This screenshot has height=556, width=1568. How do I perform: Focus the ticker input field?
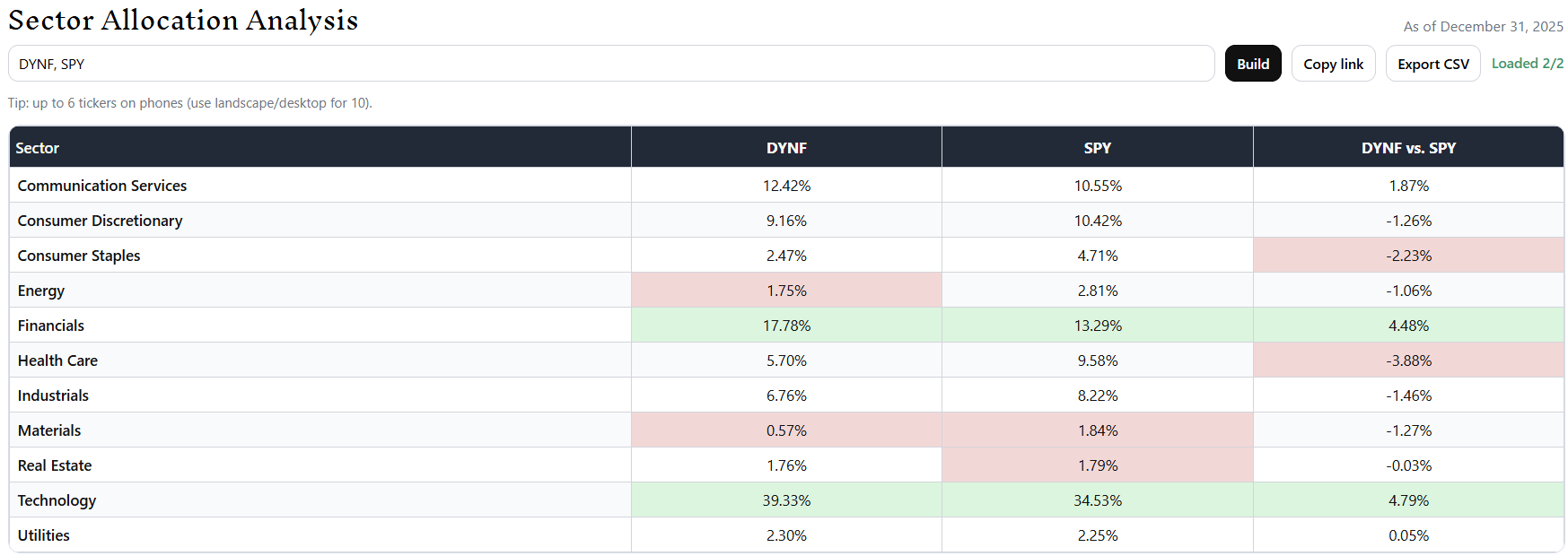click(x=611, y=64)
